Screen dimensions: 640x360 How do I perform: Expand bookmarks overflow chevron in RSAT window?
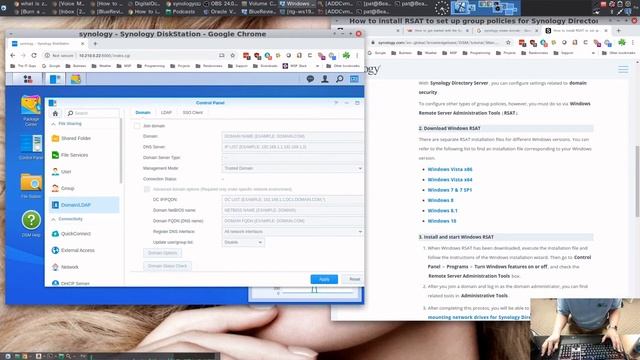pos(593,53)
